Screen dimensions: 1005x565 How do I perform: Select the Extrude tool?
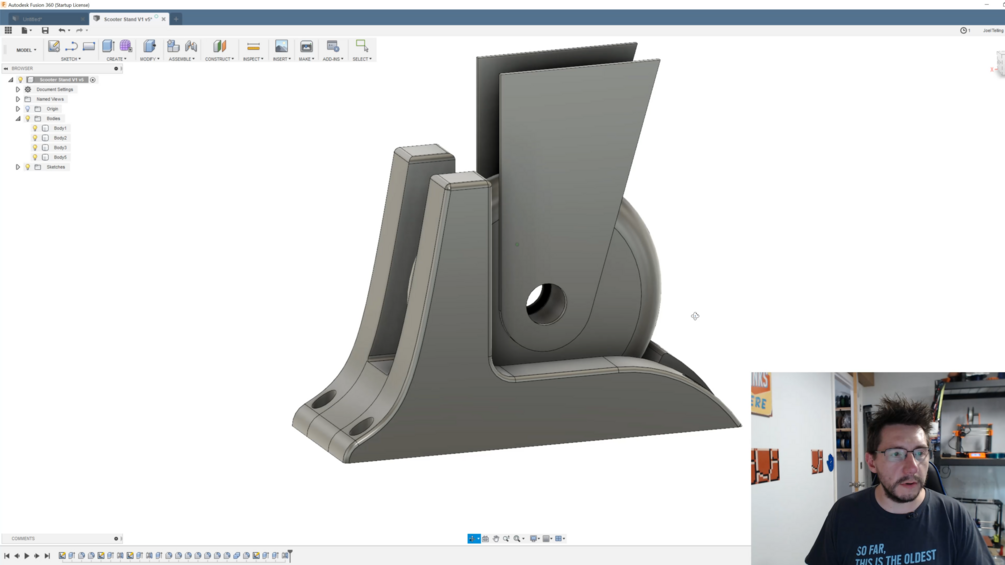(108, 46)
